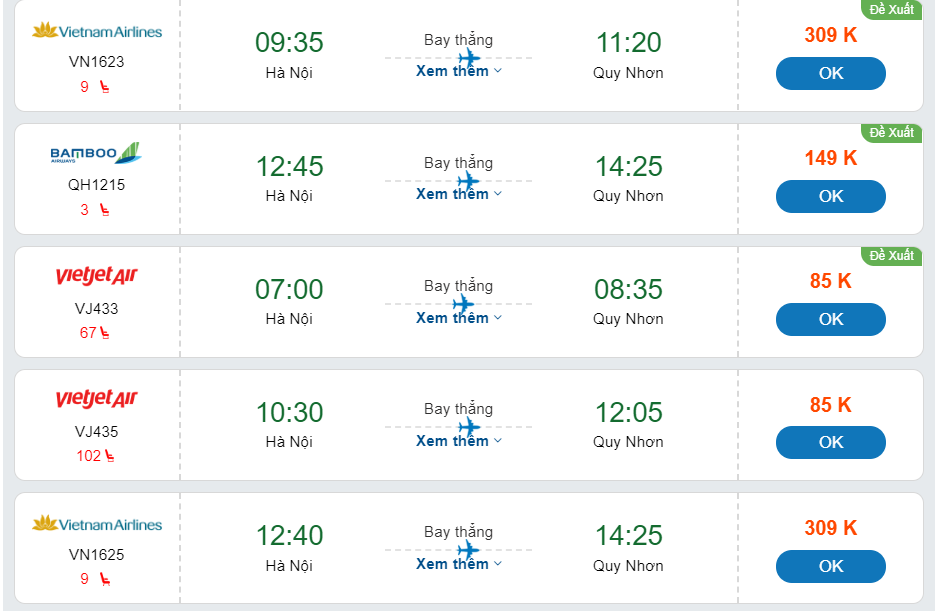The width and height of the screenshot is (940, 611).
Task: Click the Vietjet Air logo for VJ433
Action: pyautogui.click(x=96, y=276)
